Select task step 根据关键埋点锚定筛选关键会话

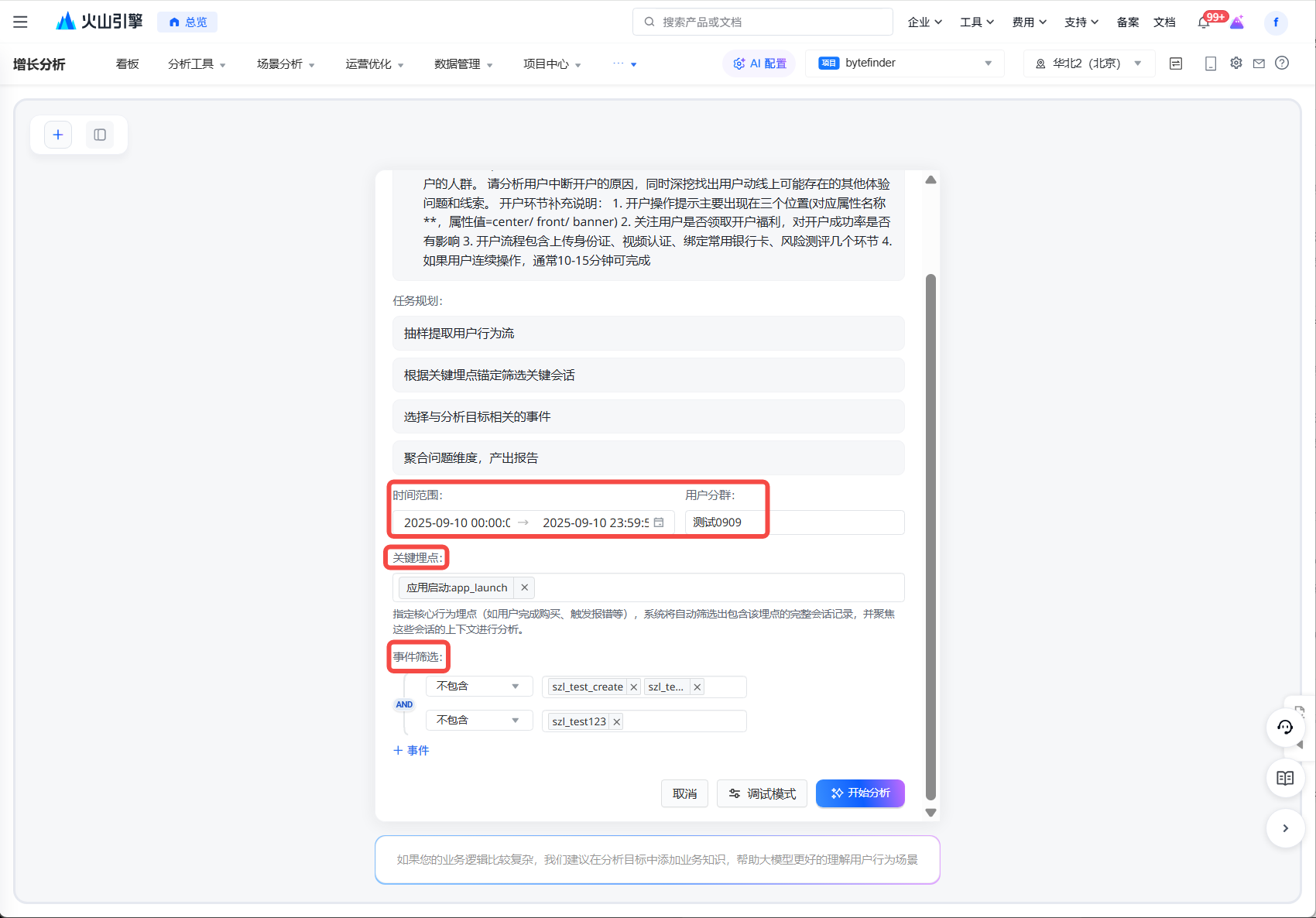point(649,375)
